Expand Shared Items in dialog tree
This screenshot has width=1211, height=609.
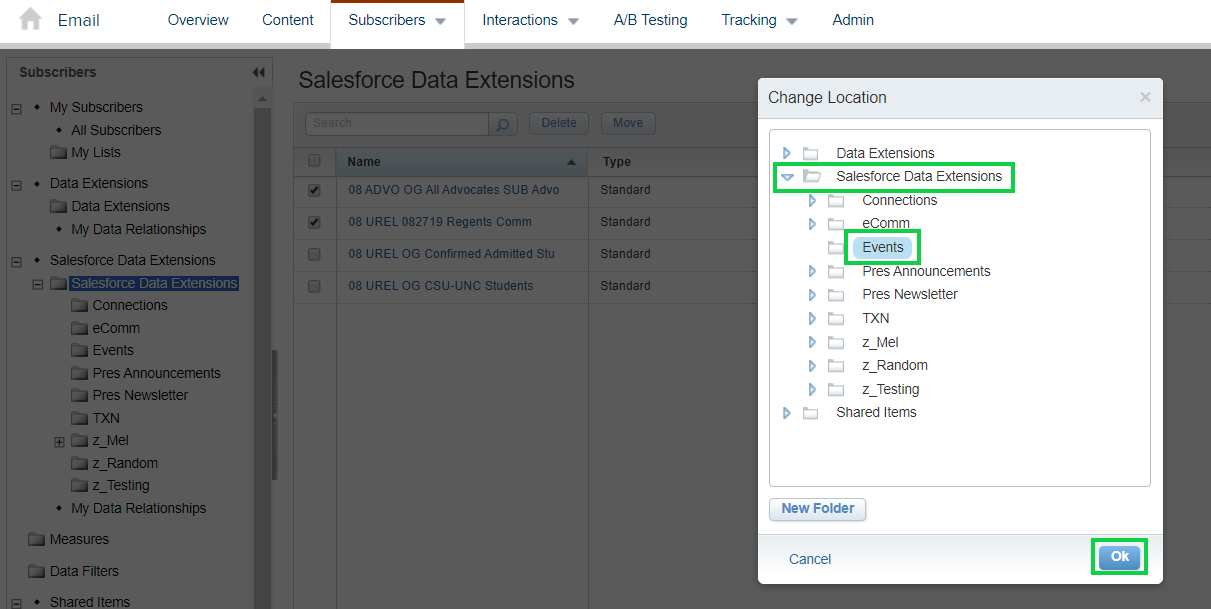click(x=786, y=412)
